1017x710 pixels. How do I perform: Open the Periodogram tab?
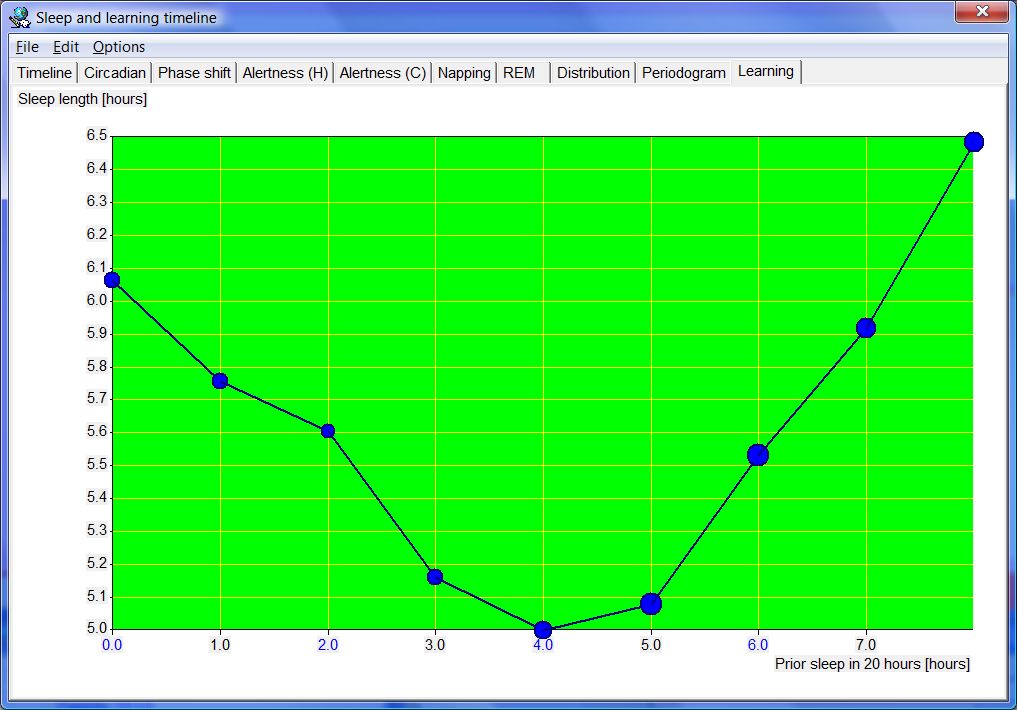[684, 73]
